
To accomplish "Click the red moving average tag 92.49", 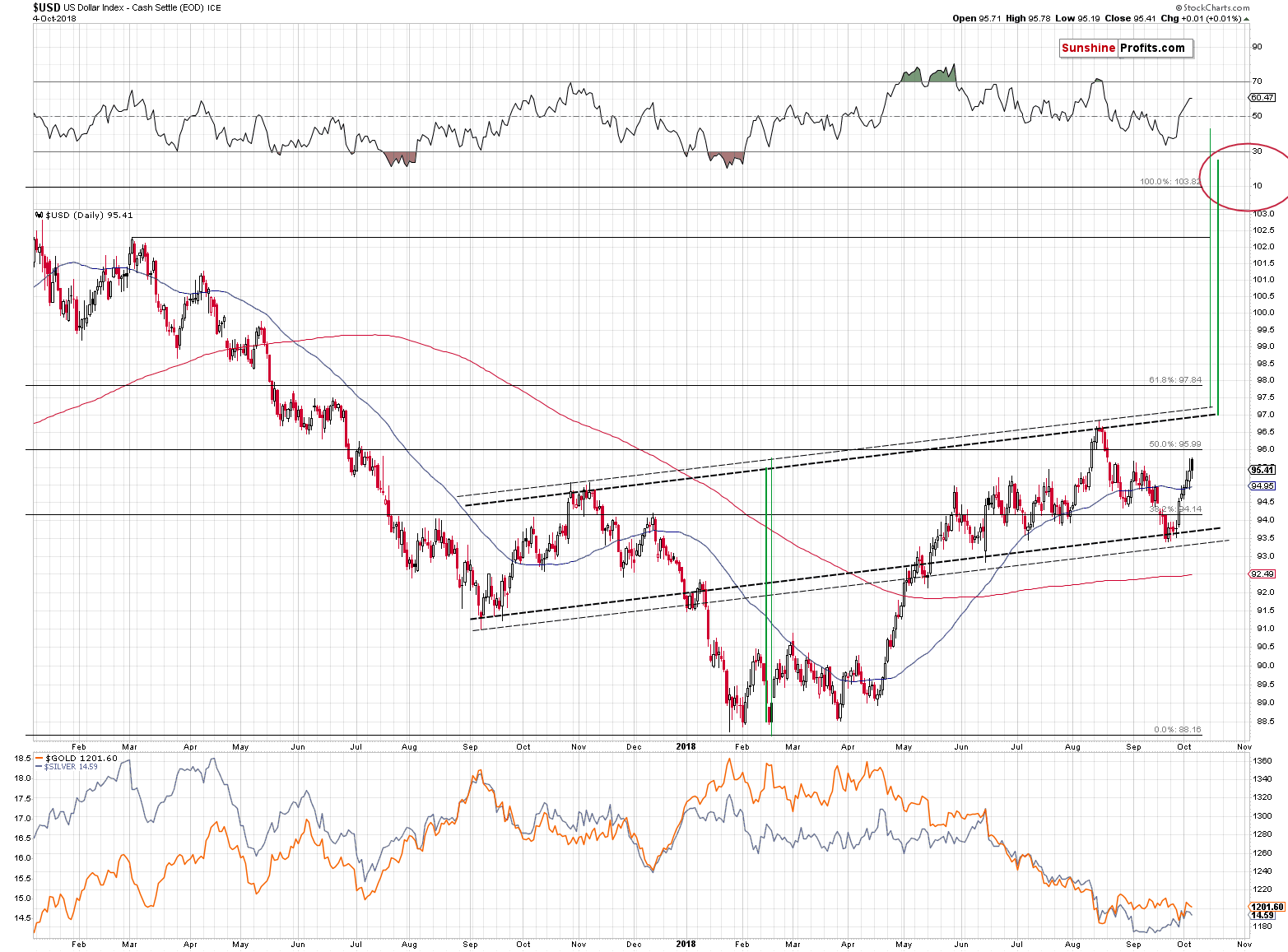I will pyautogui.click(x=1262, y=574).
